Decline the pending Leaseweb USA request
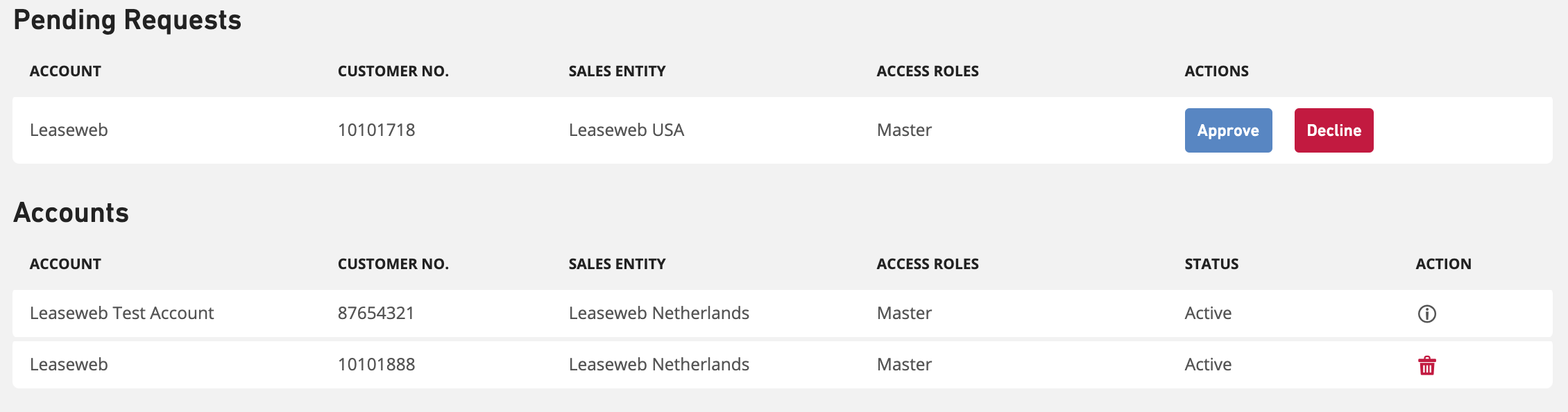Viewport: 1568px width, 412px height. [1333, 130]
